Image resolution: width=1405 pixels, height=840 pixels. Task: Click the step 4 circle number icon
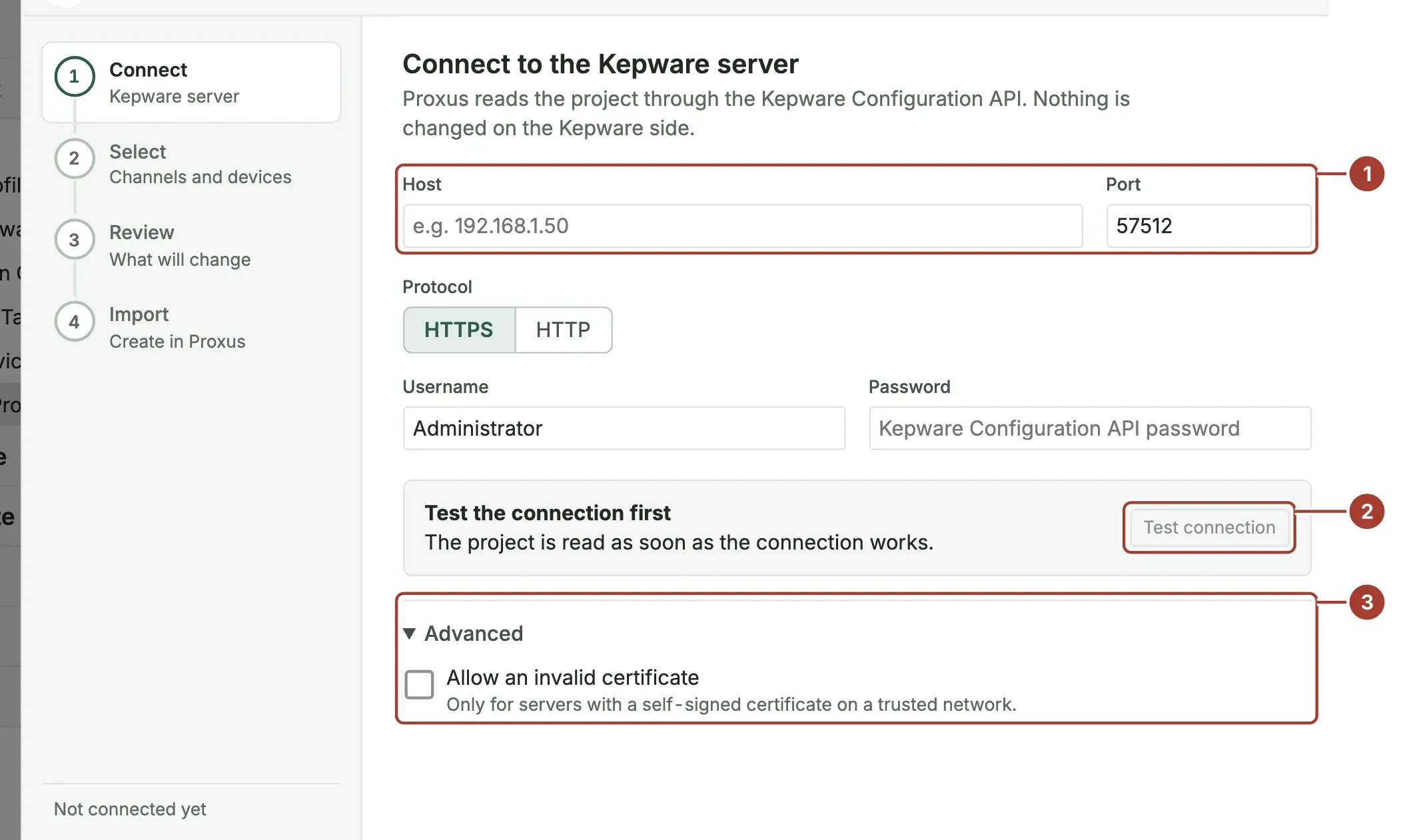coord(75,322)
